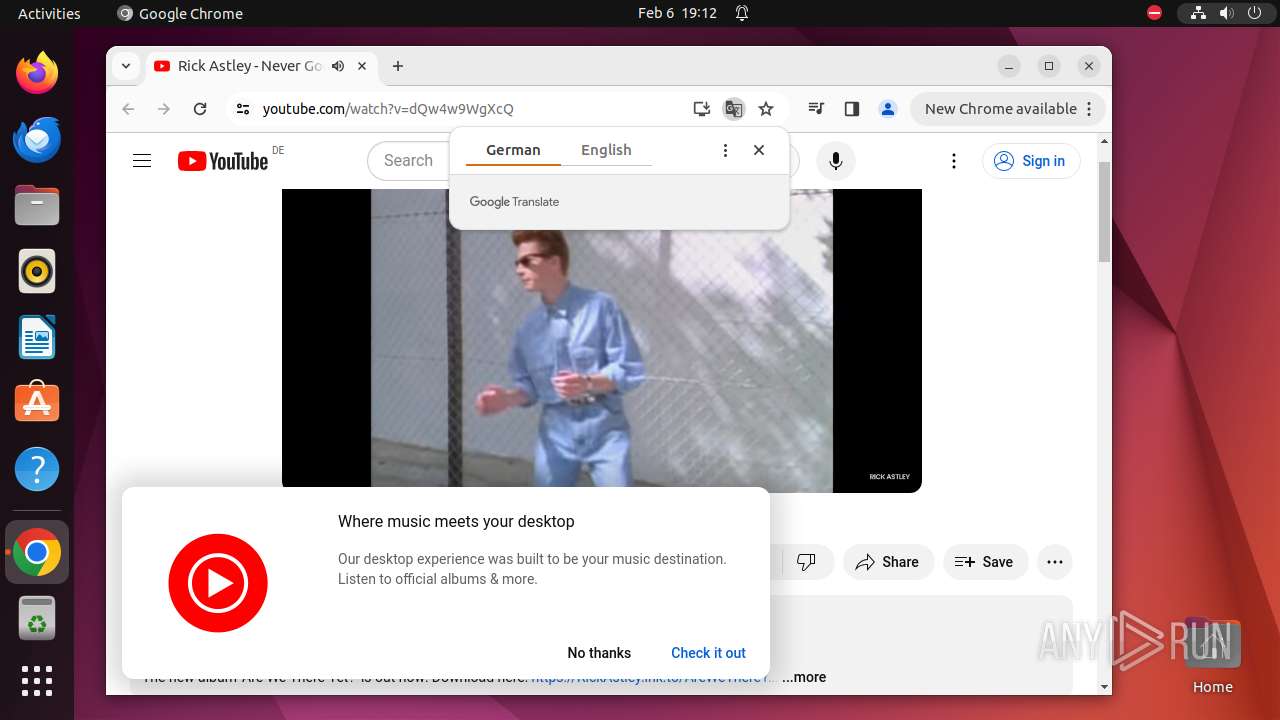This screenshot has width=1280, height=720.
Task: Click No thanks in music promo
Action: [599, 653]
